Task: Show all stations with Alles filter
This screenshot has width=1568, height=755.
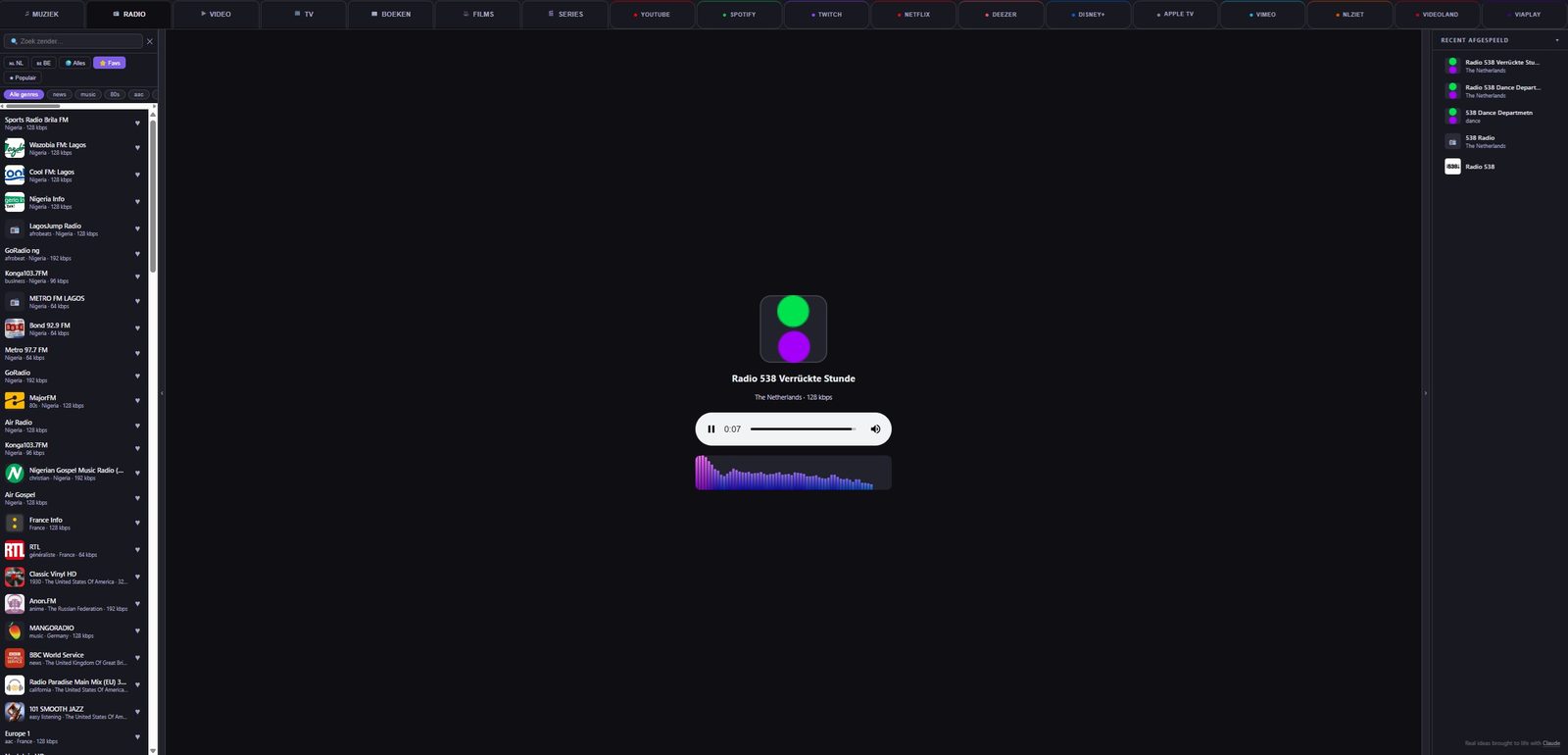Action: point(74,63)
